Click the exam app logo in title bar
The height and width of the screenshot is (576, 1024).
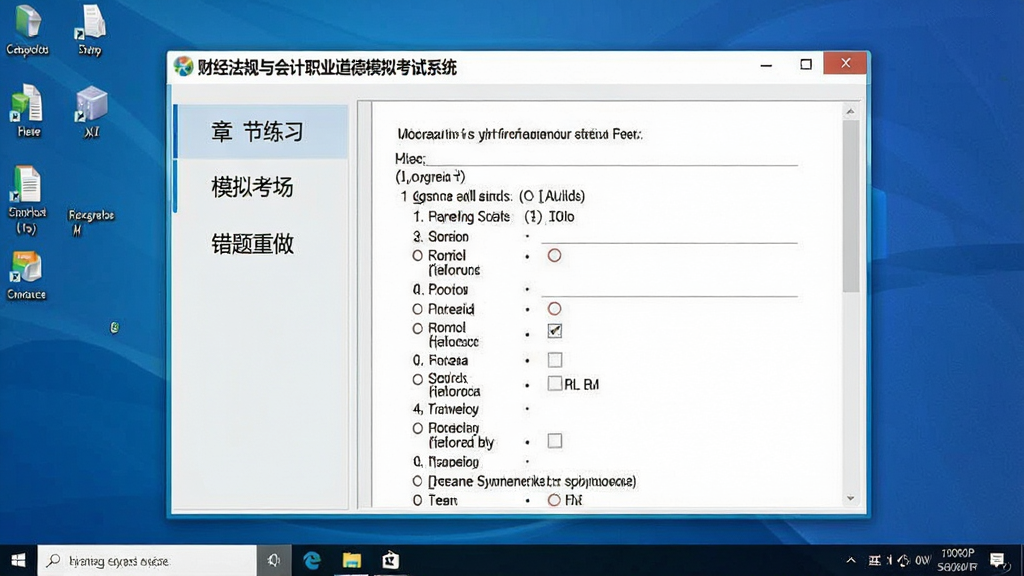(x=184, y=66)
